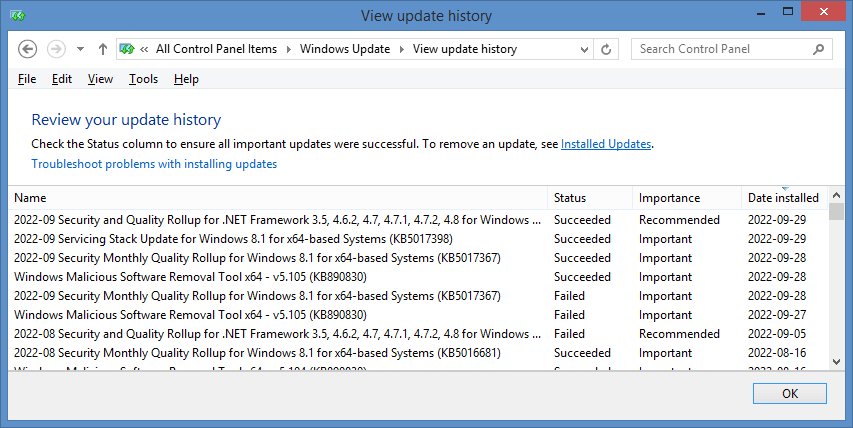Sort list by Status column header
Viewport: 853px width, 428px height.
570,198
